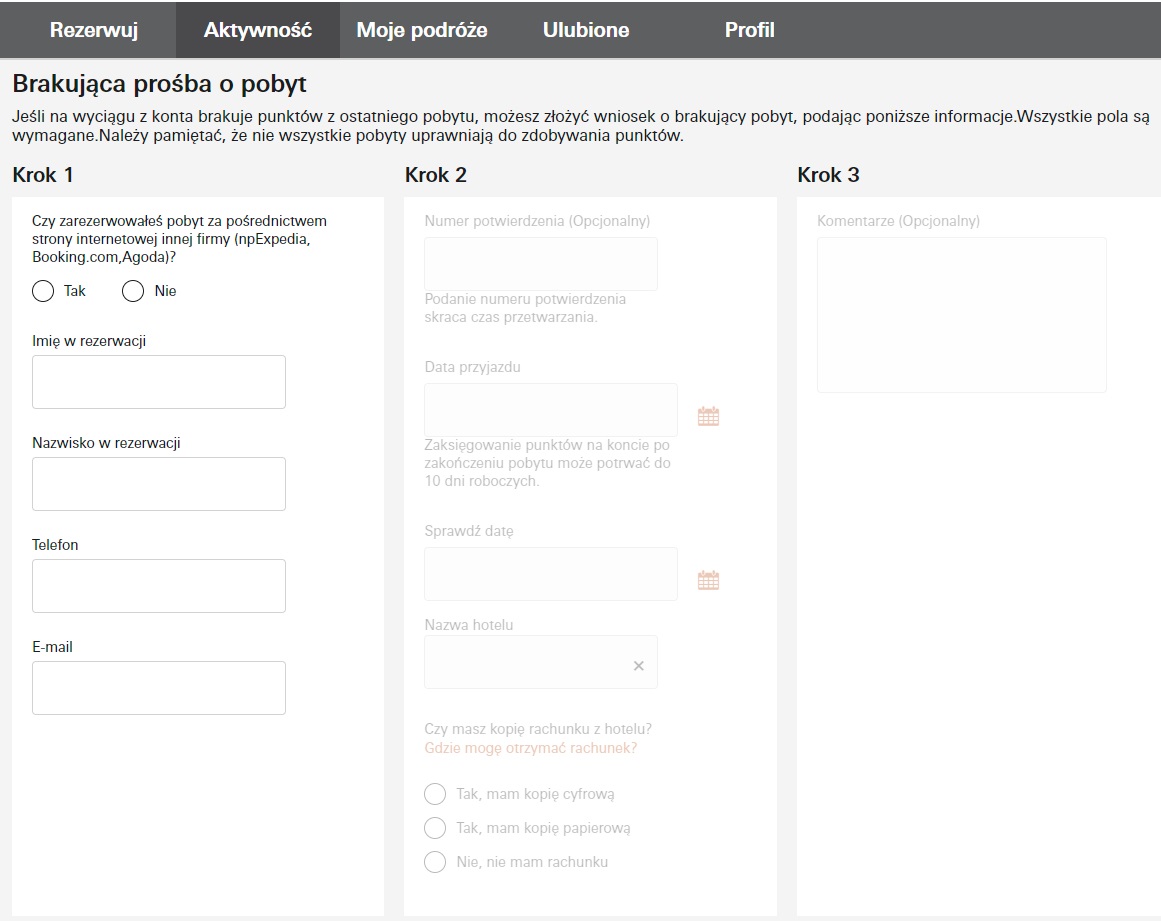Open the checkout date calendar icon
The image size is (1161, 921).
tap(709, 580)
